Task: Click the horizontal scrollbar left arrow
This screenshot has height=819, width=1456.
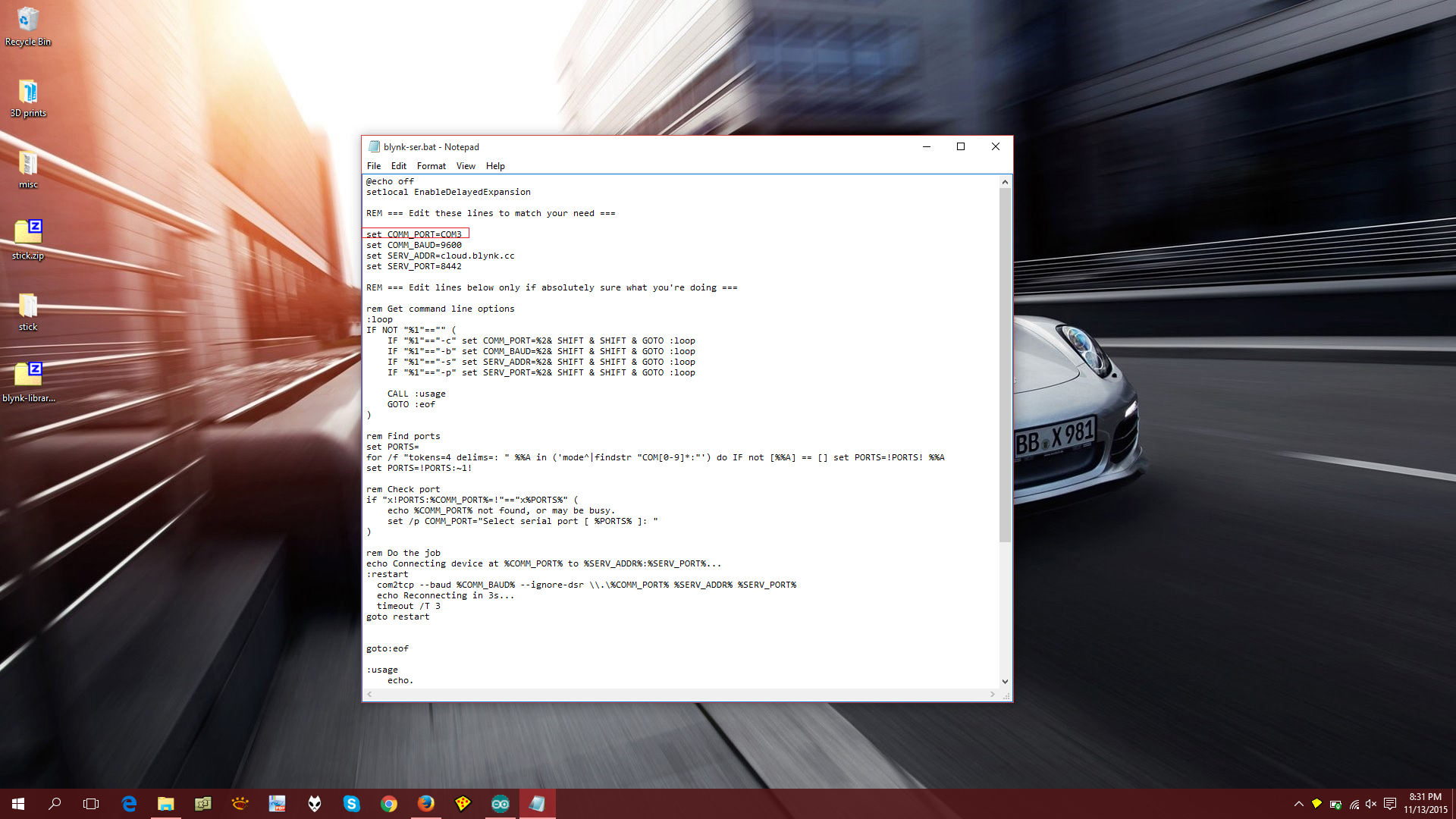Action: click(369, 695)
